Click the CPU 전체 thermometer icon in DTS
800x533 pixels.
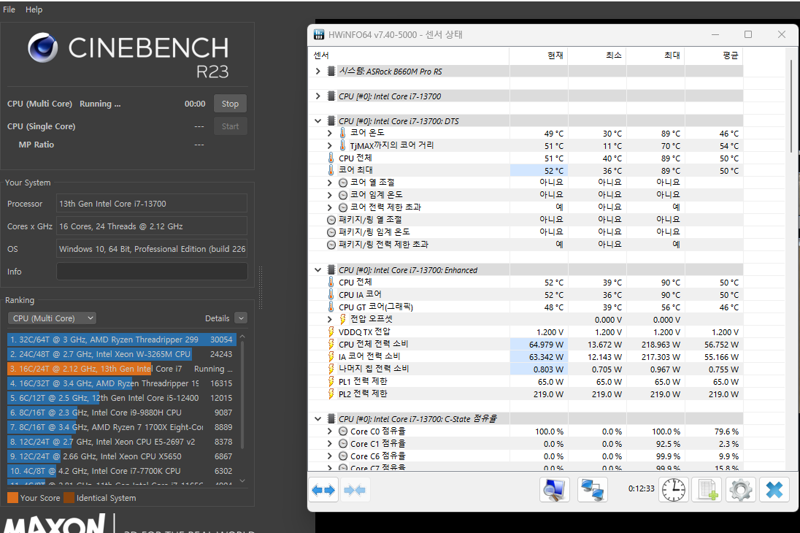pos(331,158)
